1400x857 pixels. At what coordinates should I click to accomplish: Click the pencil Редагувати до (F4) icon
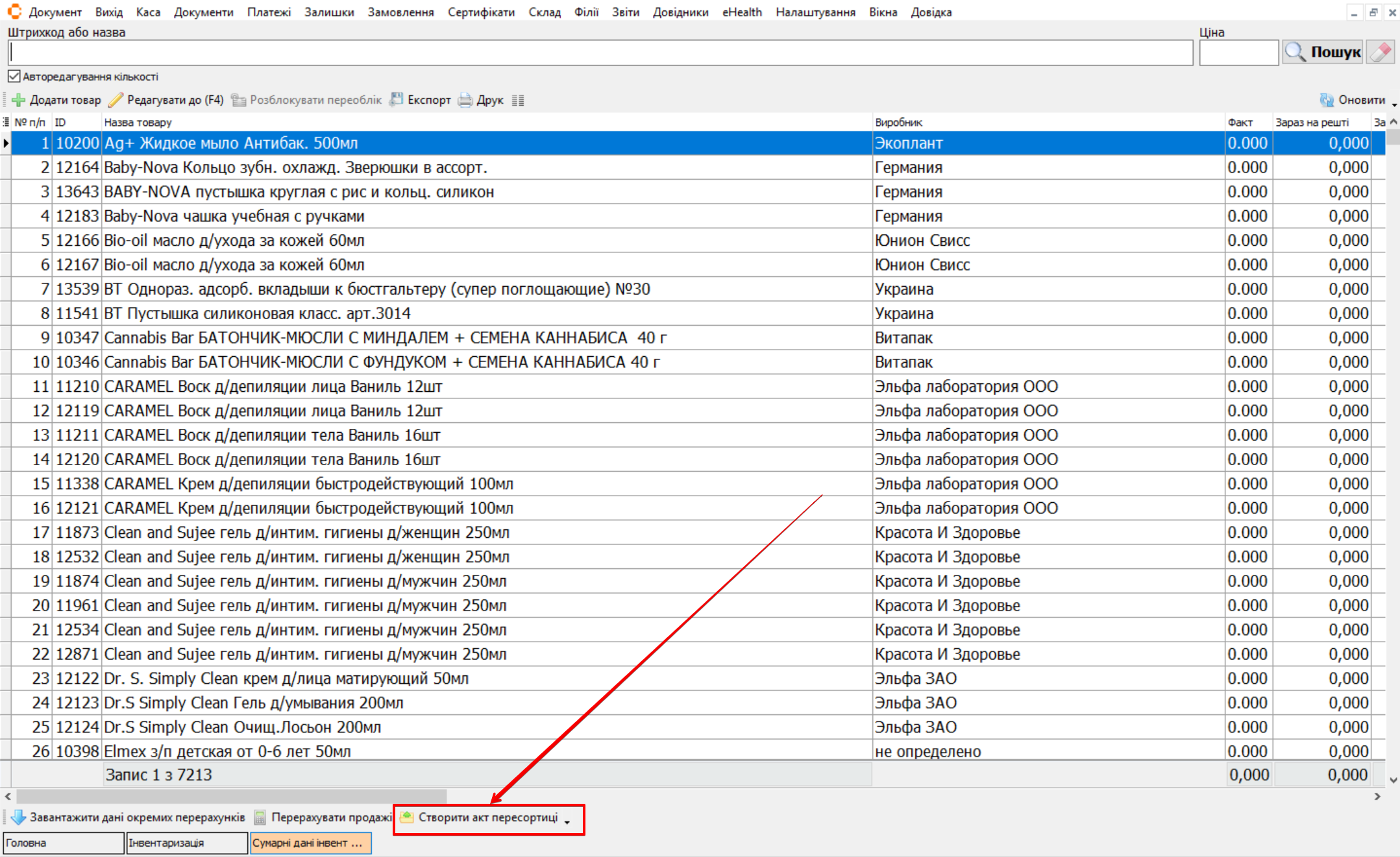[x=116, y=100]
